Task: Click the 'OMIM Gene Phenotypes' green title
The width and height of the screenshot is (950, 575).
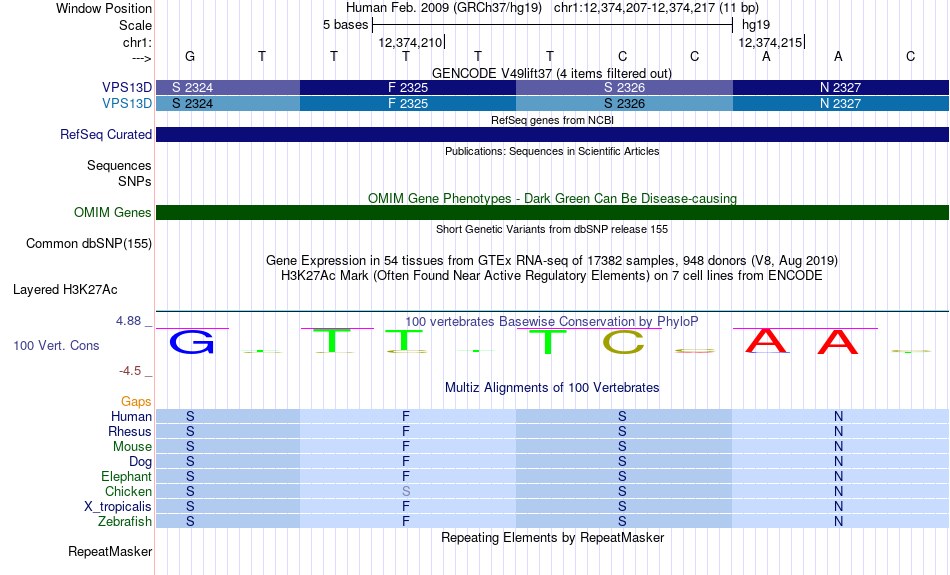Action: (x=552, y=198)
